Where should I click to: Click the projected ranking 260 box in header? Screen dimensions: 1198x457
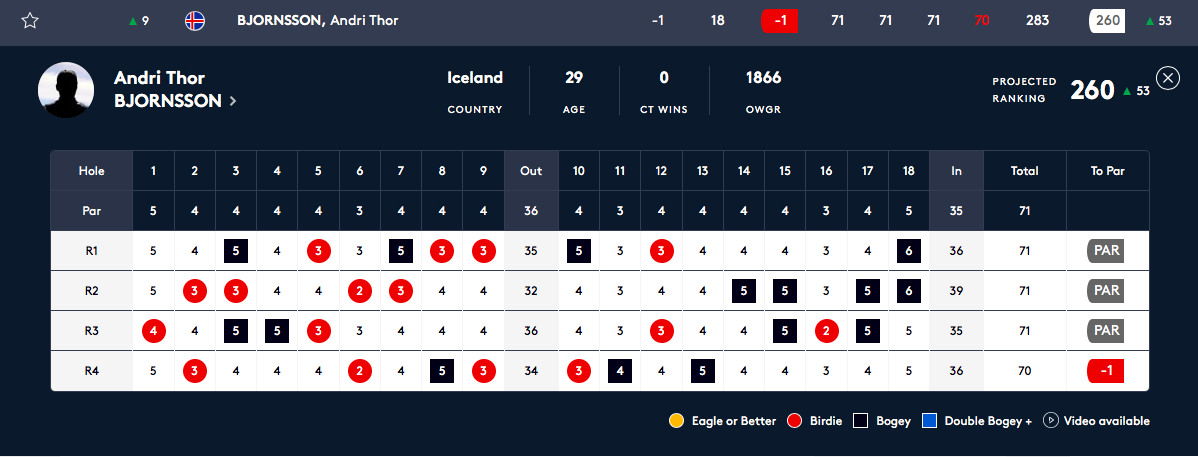pyautogui.click(x=1108, y=21)
